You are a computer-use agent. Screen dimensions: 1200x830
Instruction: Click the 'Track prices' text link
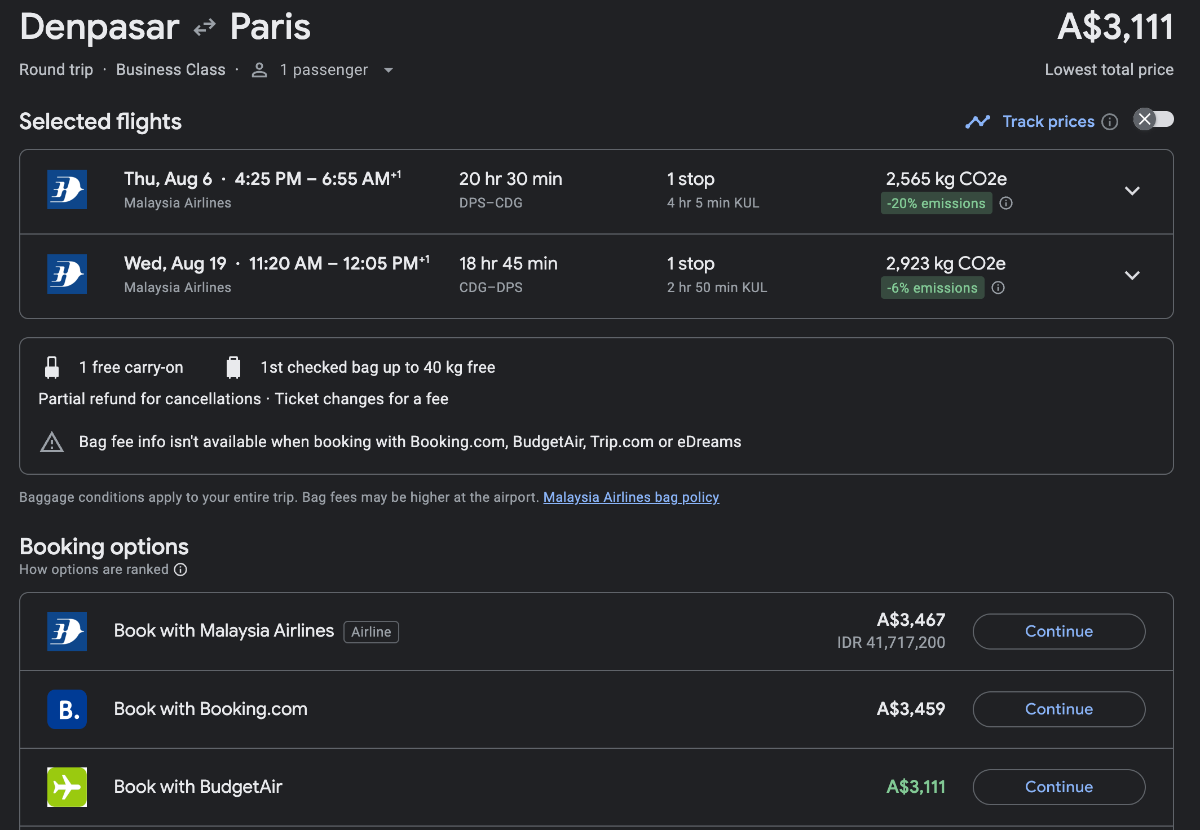1048,122
